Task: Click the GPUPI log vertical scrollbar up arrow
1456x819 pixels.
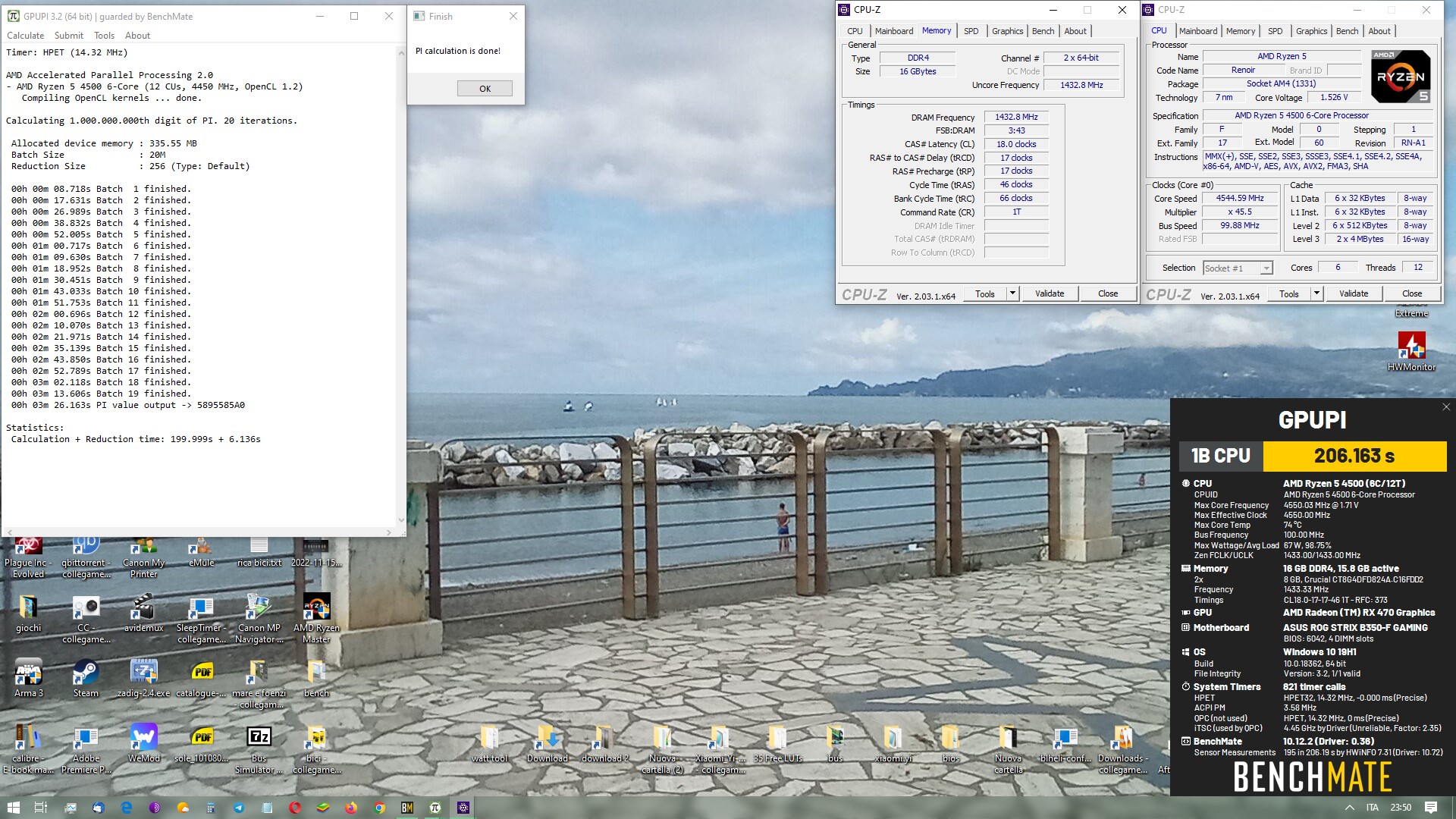Action: 401,52
